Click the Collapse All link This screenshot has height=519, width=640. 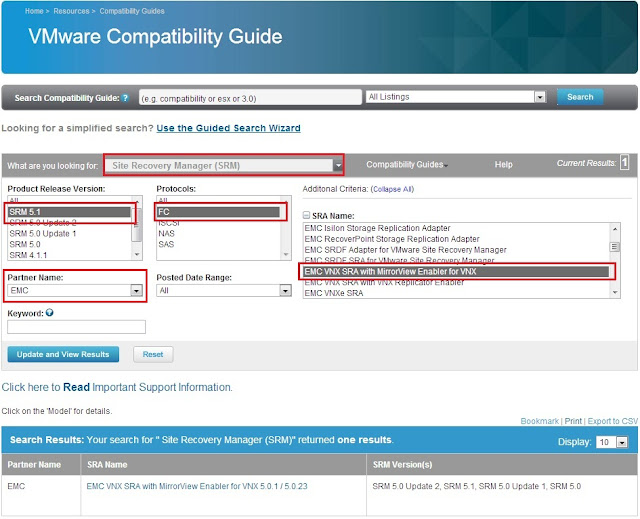392,189
